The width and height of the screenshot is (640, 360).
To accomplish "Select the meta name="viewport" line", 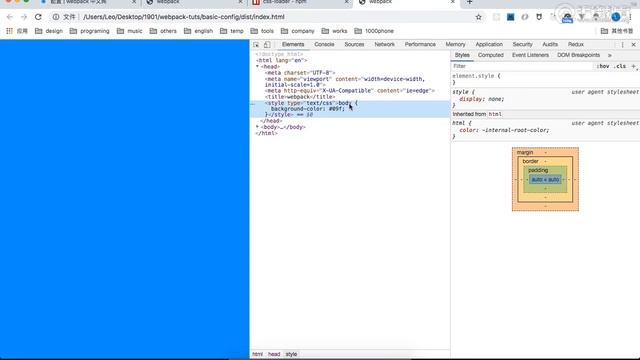I will 345,82.
